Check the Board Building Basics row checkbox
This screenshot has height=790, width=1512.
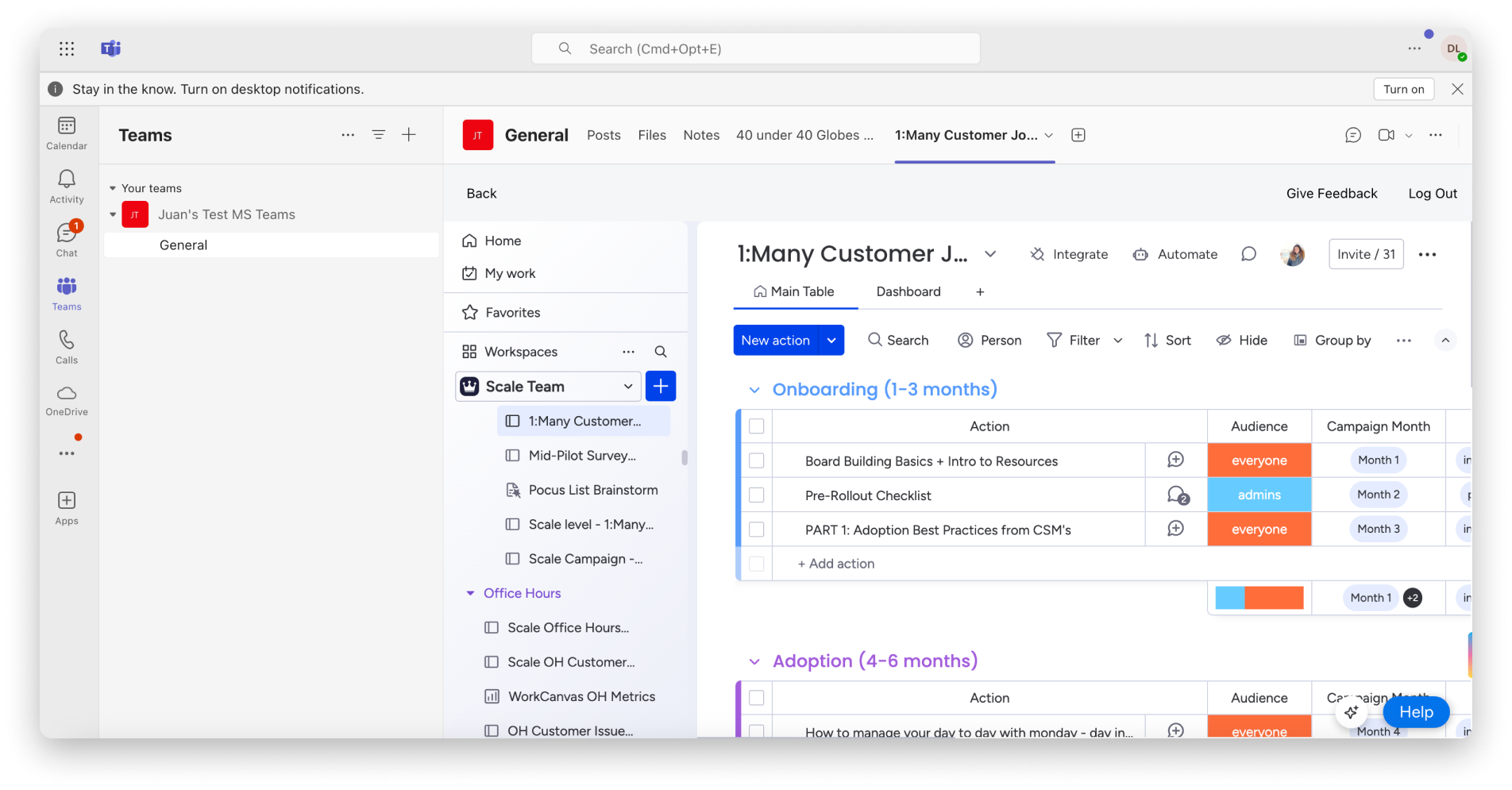tap(757, 461)
